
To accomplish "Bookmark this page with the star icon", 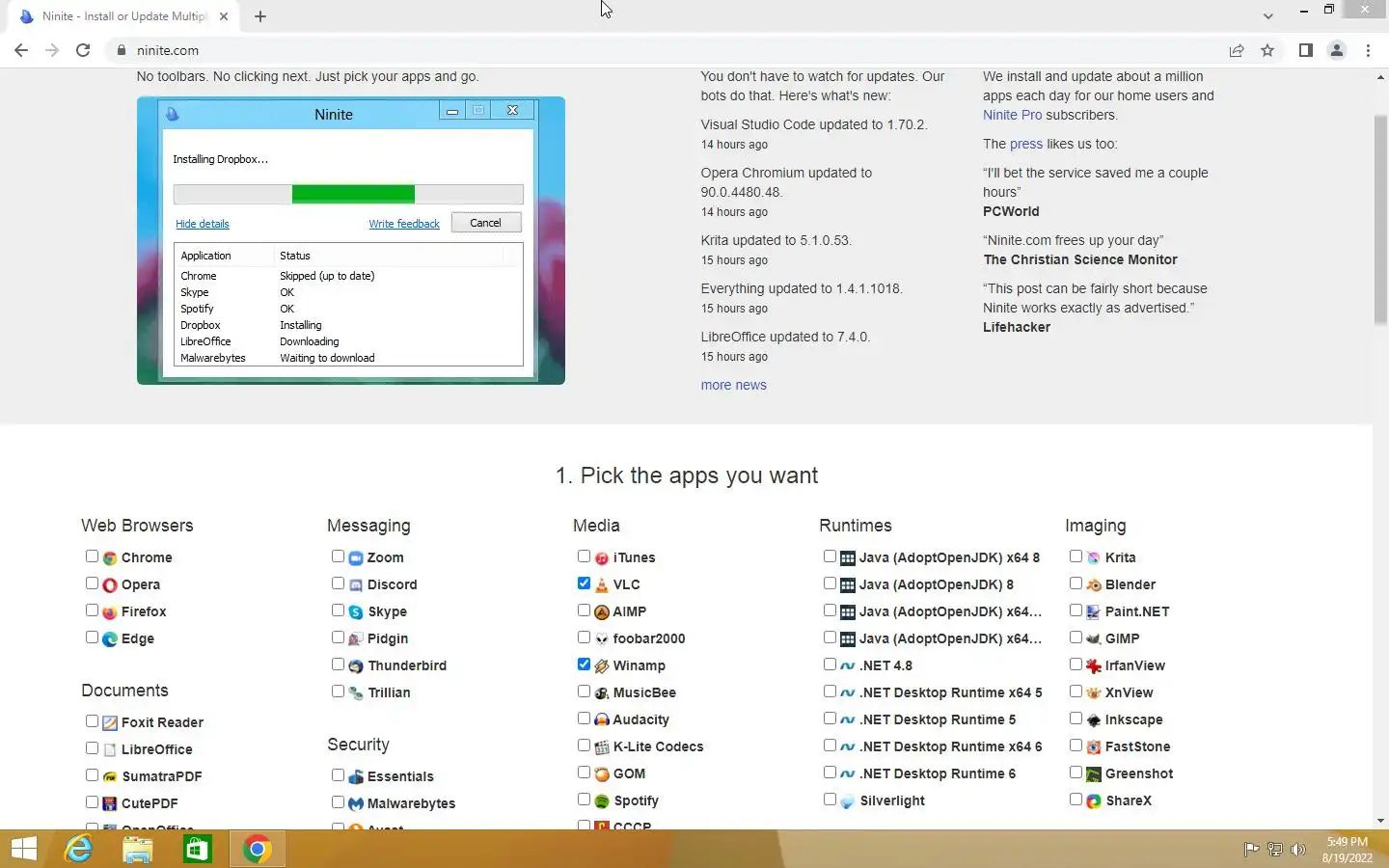I will tap(1267, 50).
